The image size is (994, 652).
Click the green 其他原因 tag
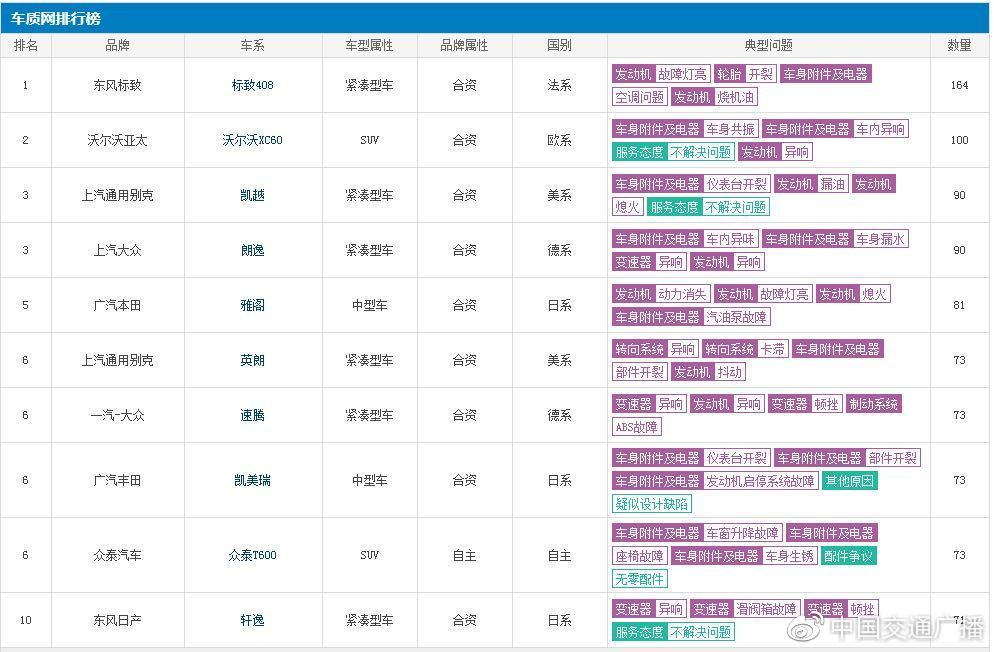(x=849, y=481)
